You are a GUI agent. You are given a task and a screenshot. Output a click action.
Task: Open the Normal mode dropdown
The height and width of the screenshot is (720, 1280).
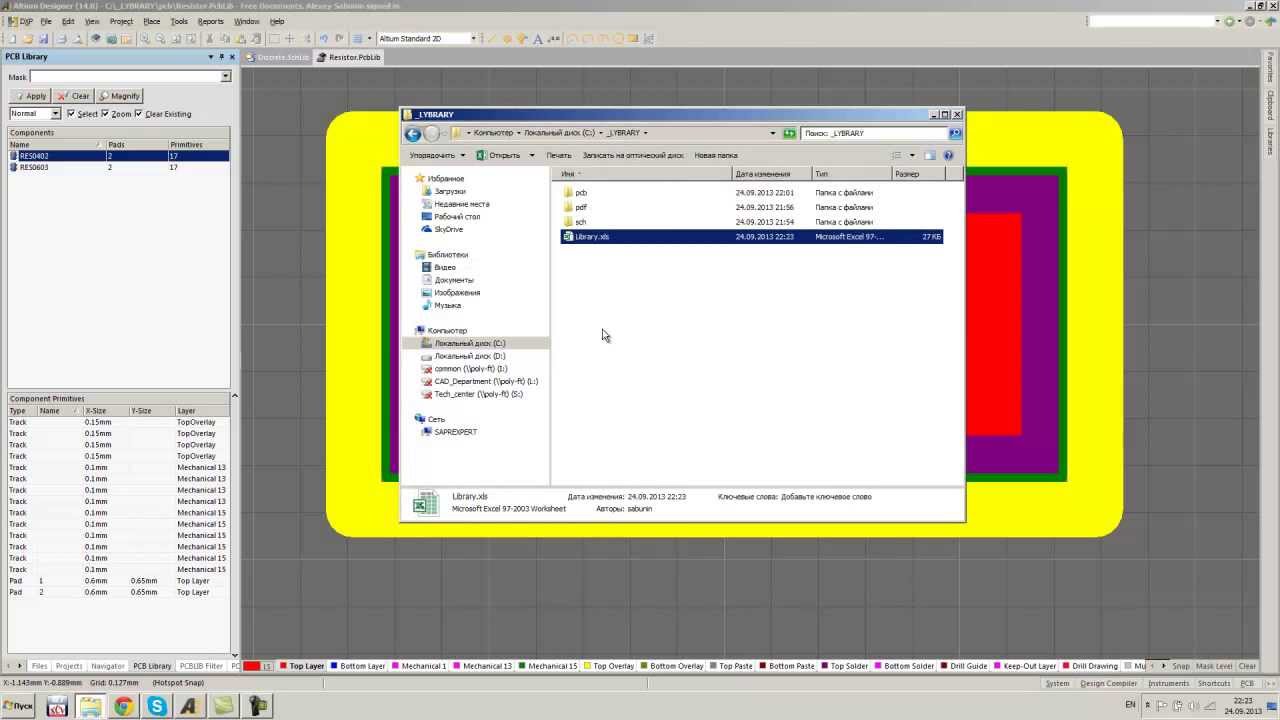point(56,114)
